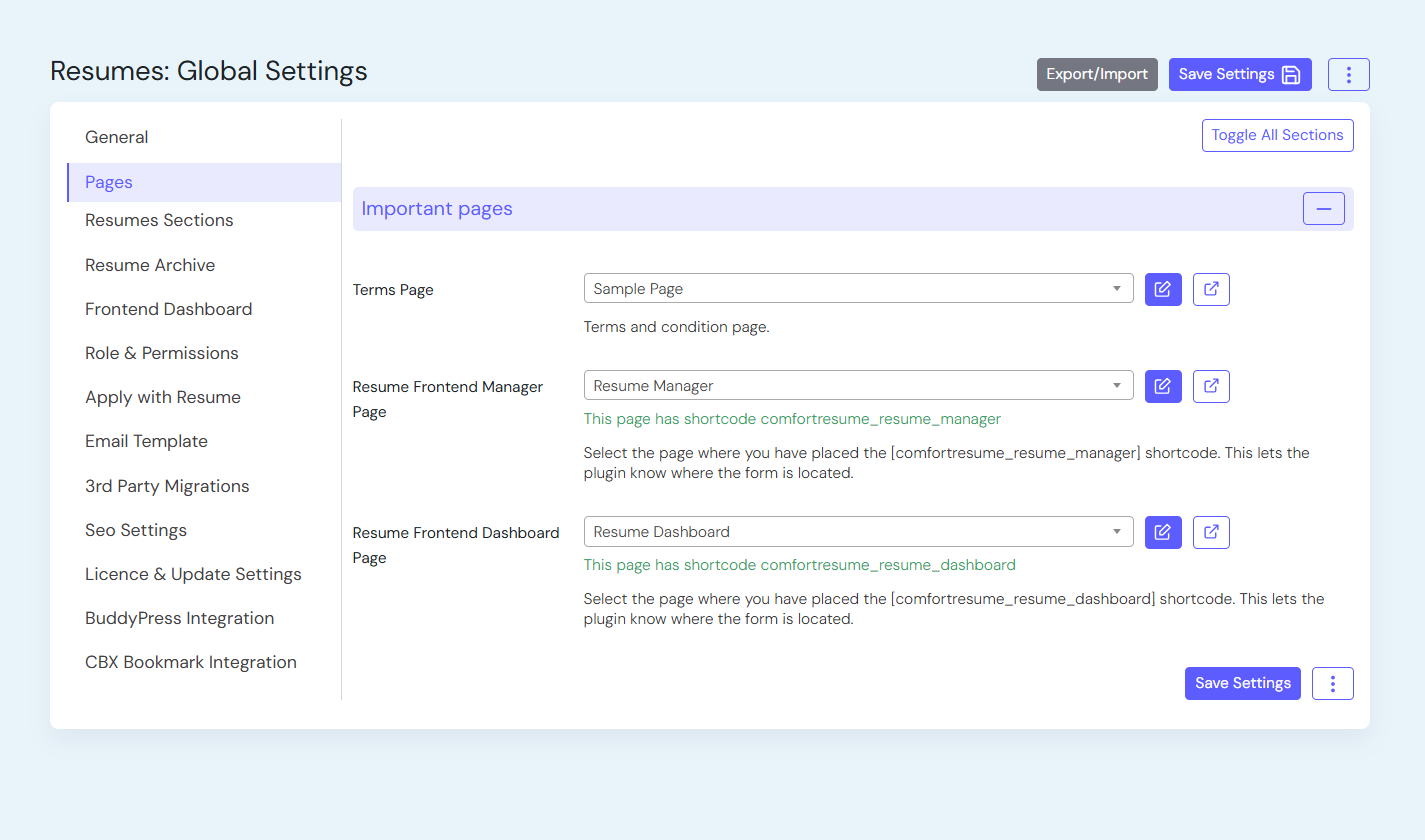Screen dimensions: 1425x840
Task: Go to Email Template settings
Action: pyautogui.click(x=146, y=441)
